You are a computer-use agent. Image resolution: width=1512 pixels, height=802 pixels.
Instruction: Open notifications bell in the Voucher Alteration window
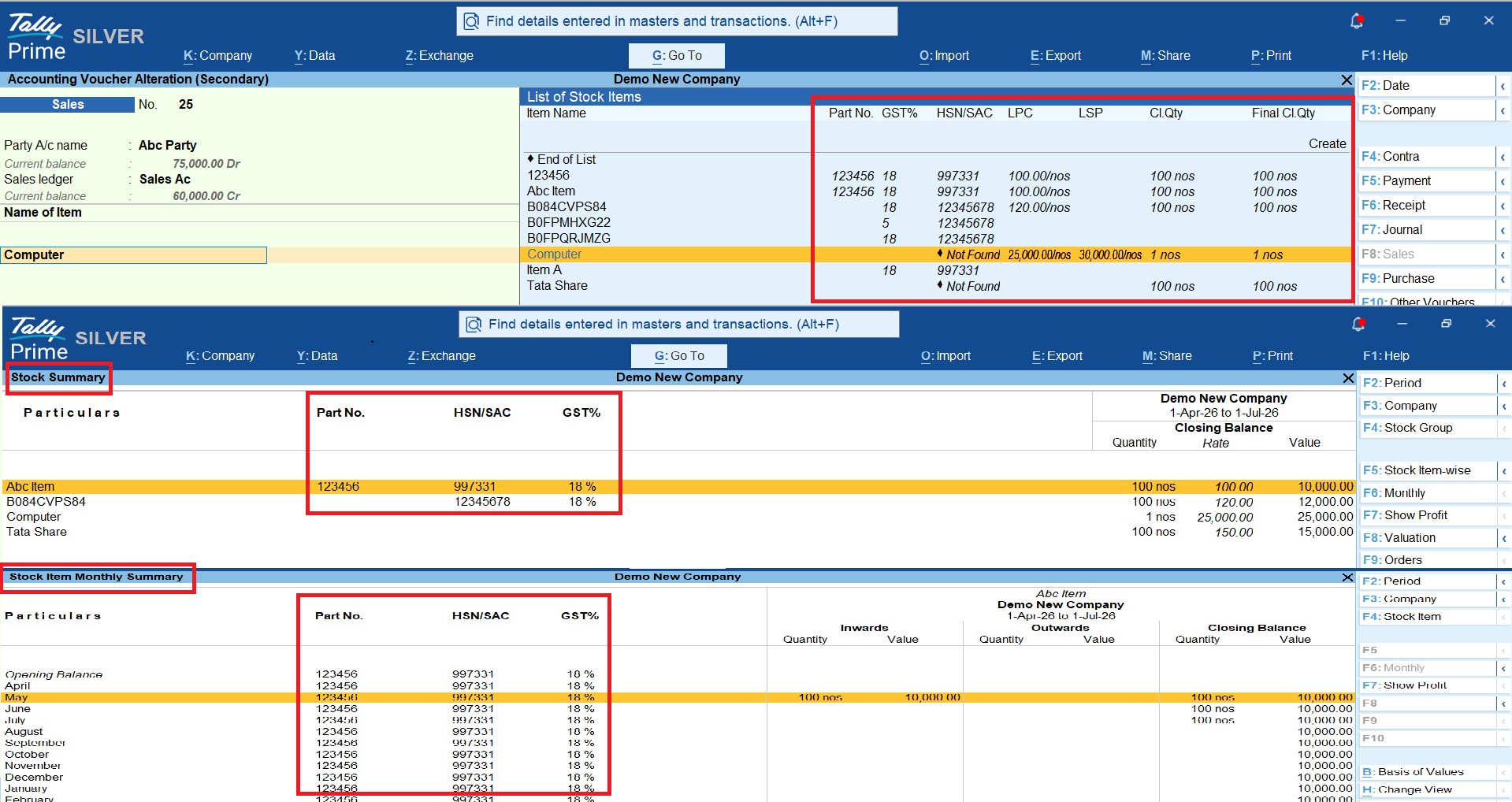tap(1357, 20)
